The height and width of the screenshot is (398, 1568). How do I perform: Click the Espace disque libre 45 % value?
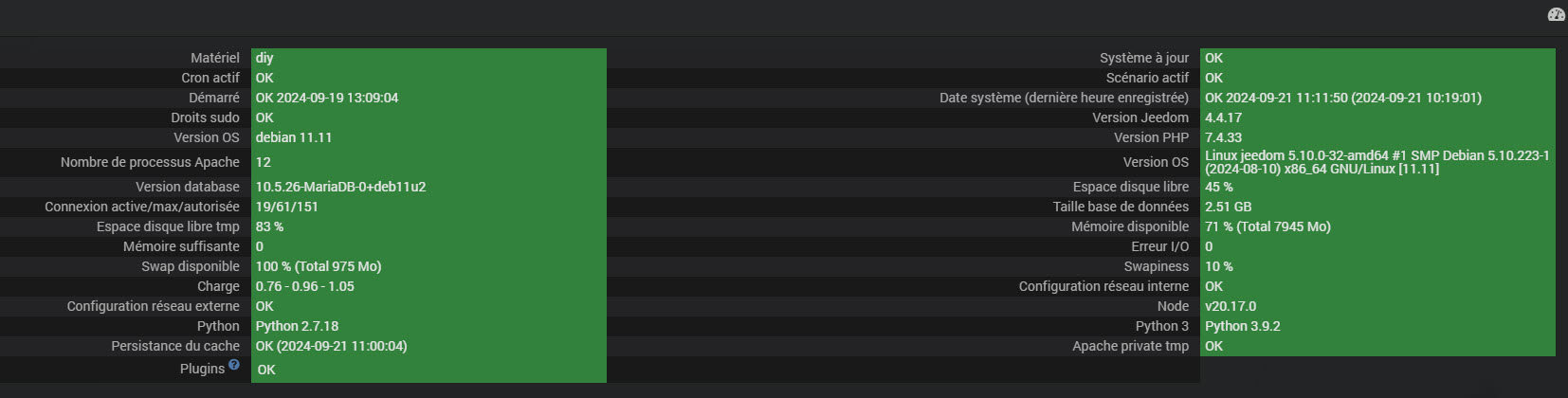click(1219, 187)
